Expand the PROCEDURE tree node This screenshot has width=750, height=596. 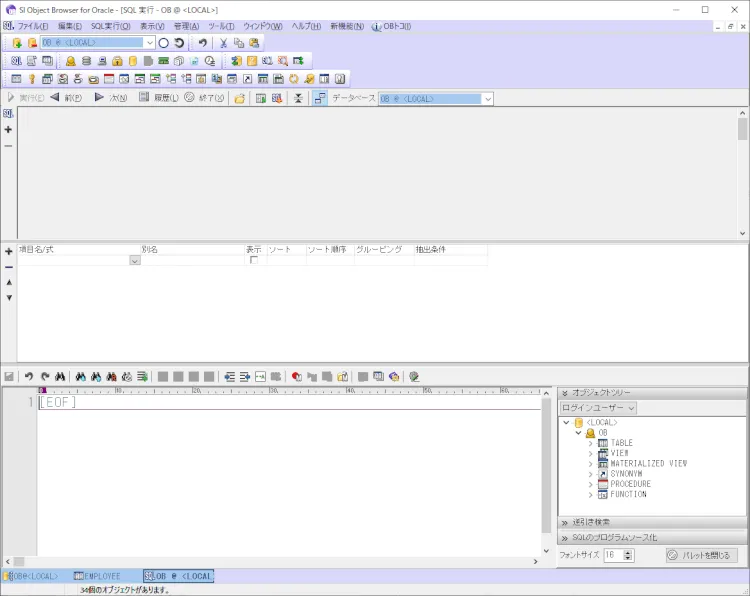pos(591,485)
